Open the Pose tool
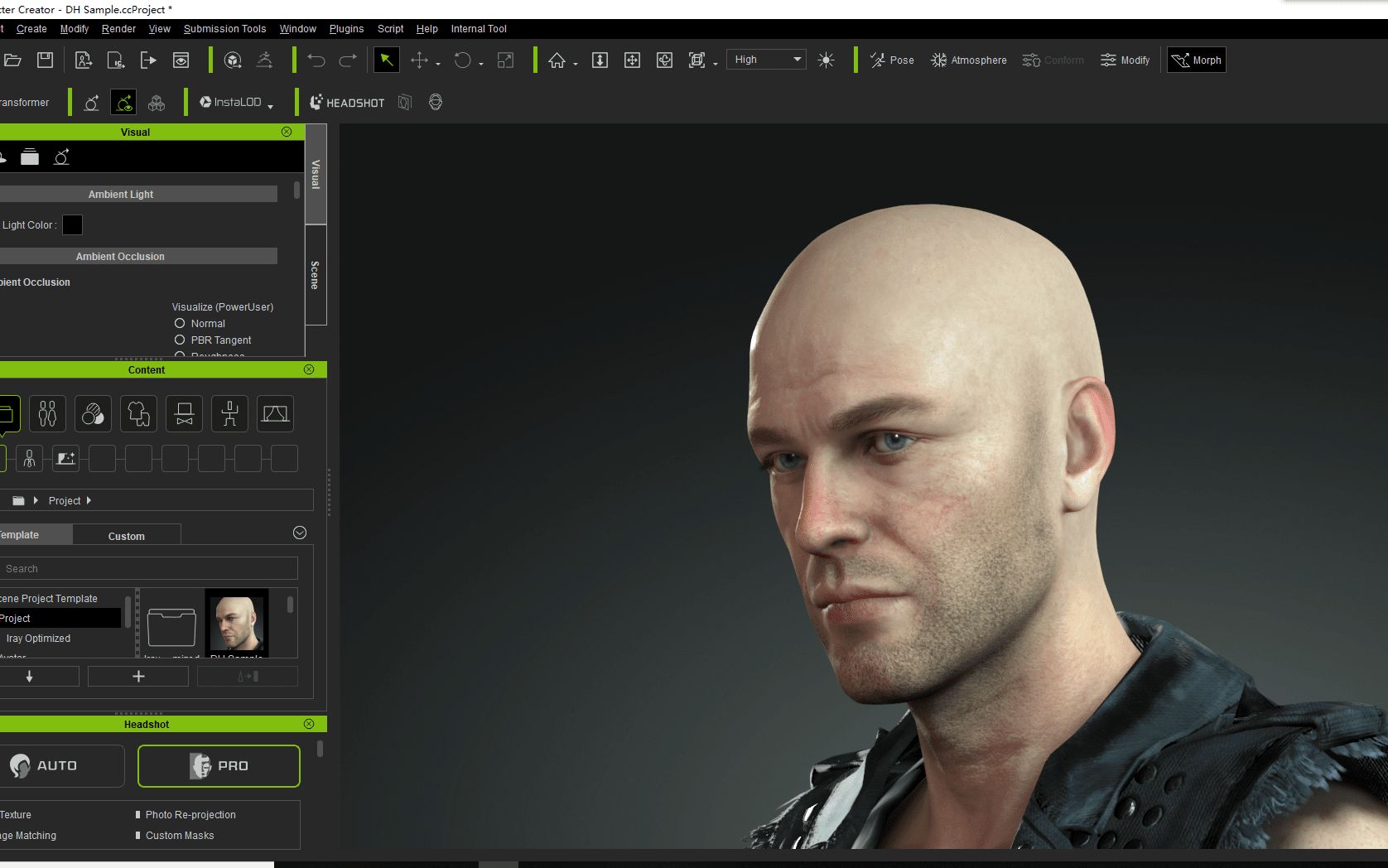Image resolution: width=1388 pixels, height=868 pixels. click(892, 60)
